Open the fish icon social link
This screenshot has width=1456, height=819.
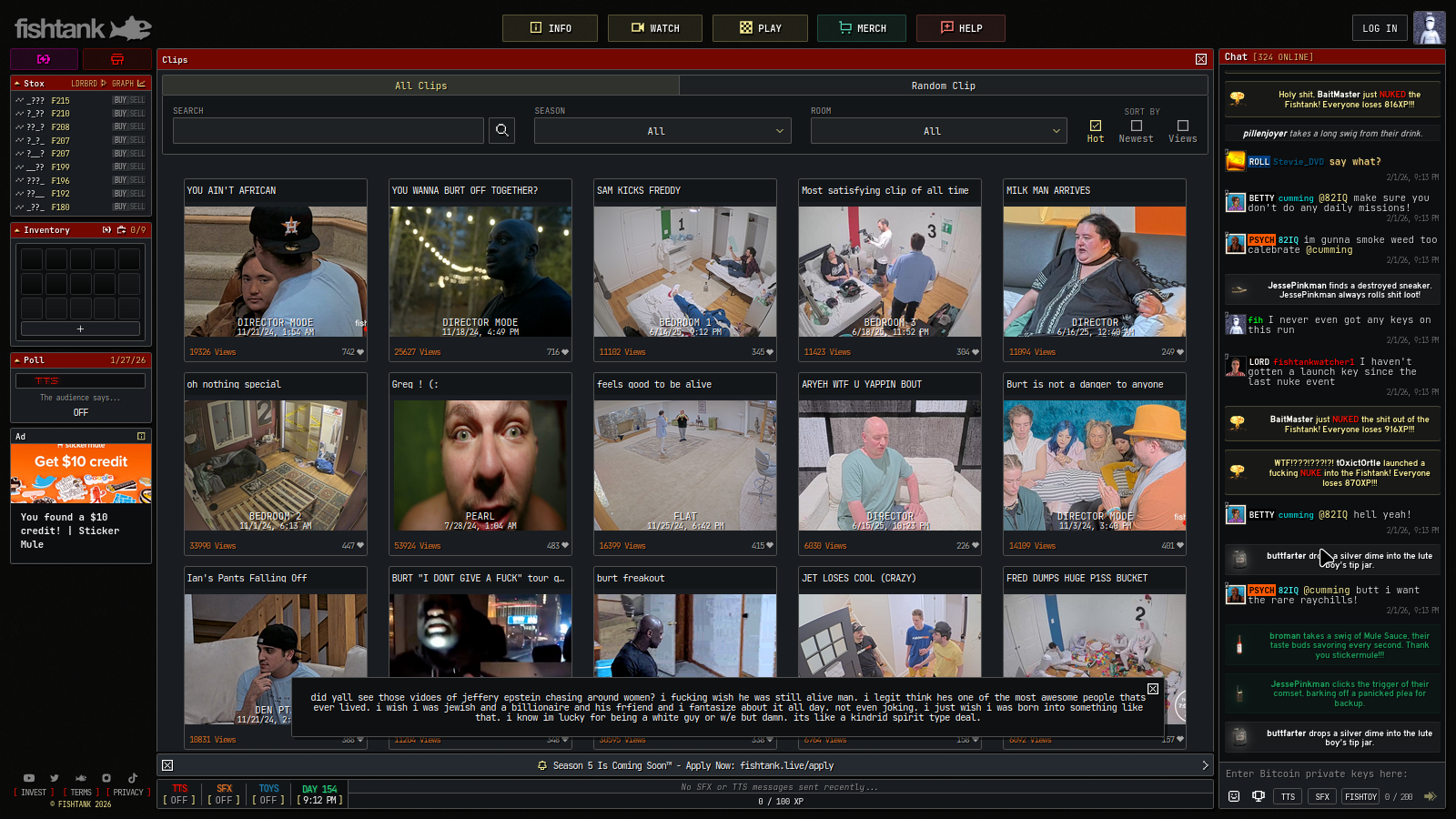pos(81,778)
